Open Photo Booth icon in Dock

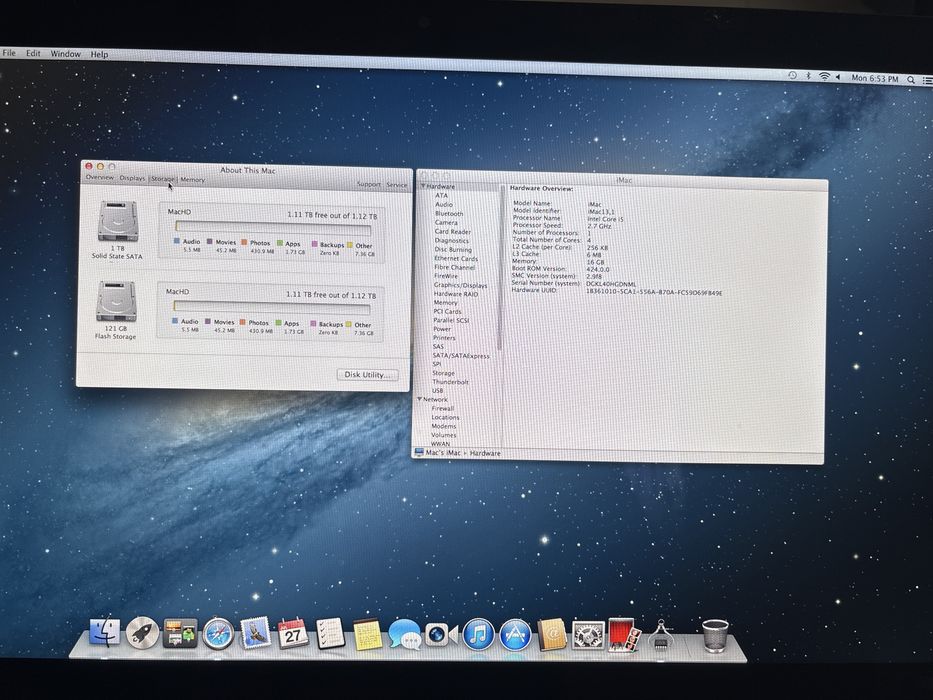(x=624, y=635)
